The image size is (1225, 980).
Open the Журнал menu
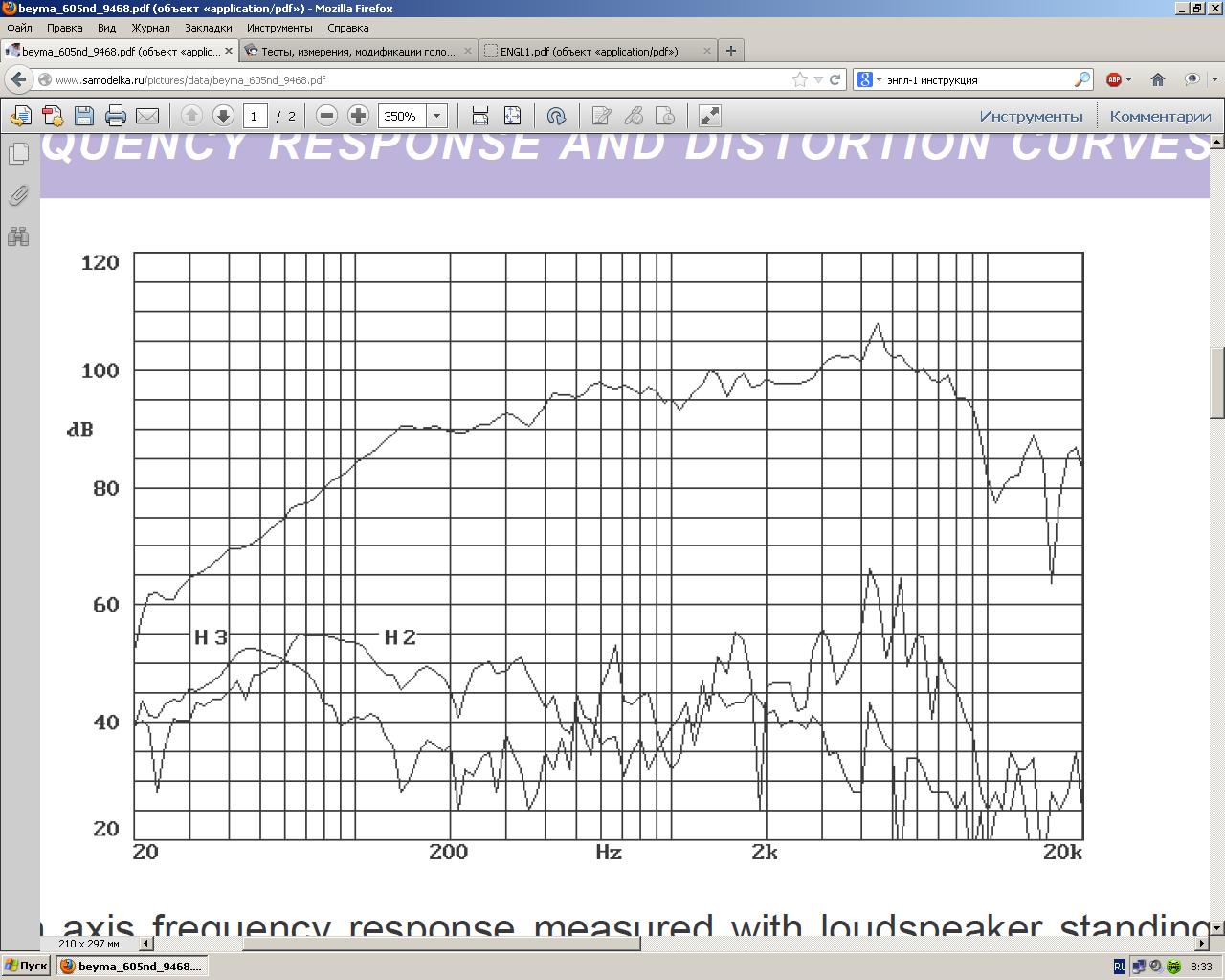tap(150, 28)
